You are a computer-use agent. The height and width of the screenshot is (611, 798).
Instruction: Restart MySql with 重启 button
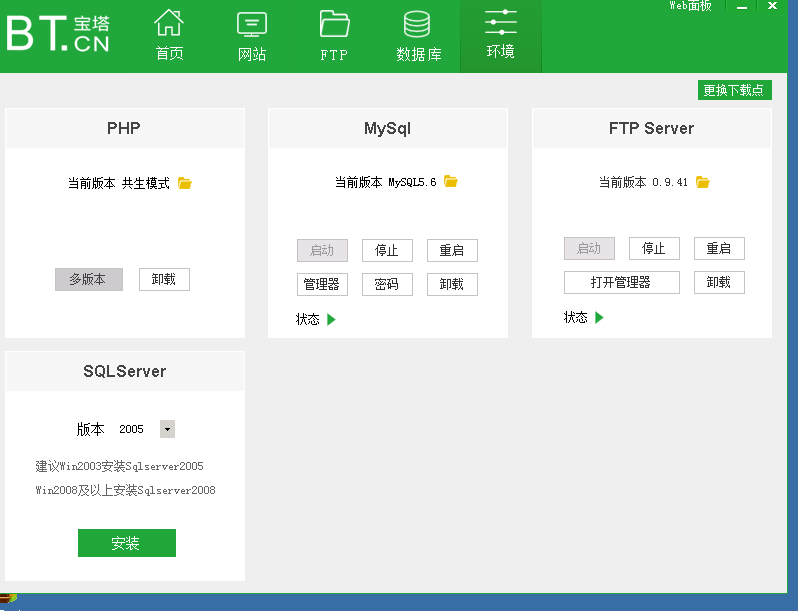452,250
